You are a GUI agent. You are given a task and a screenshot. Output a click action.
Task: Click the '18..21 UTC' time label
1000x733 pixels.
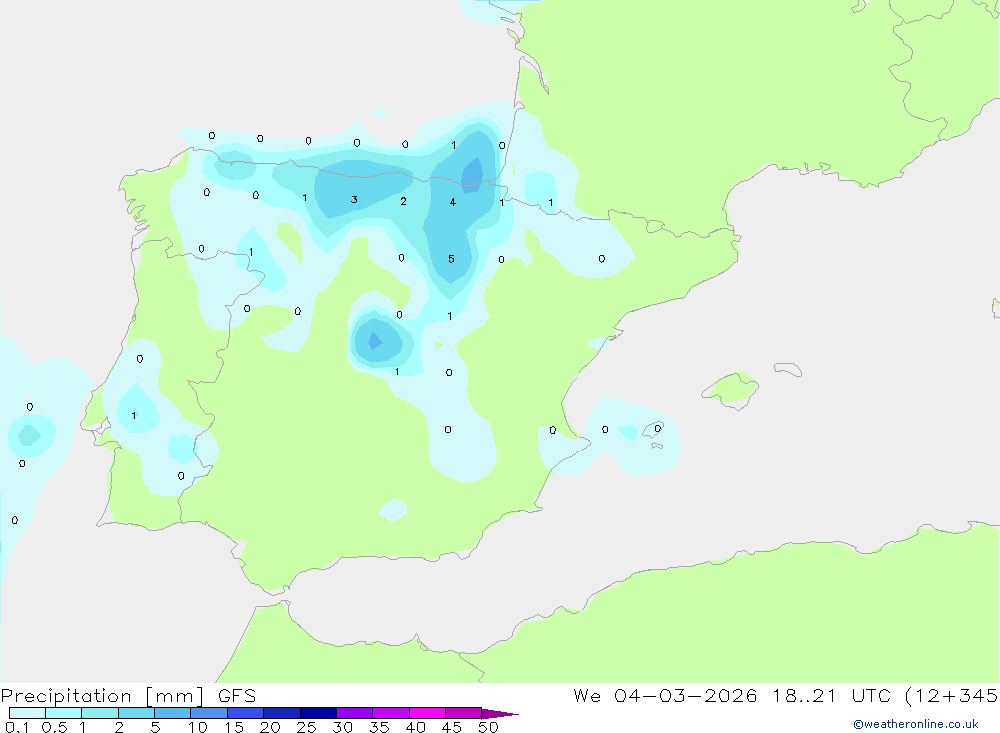830,696
